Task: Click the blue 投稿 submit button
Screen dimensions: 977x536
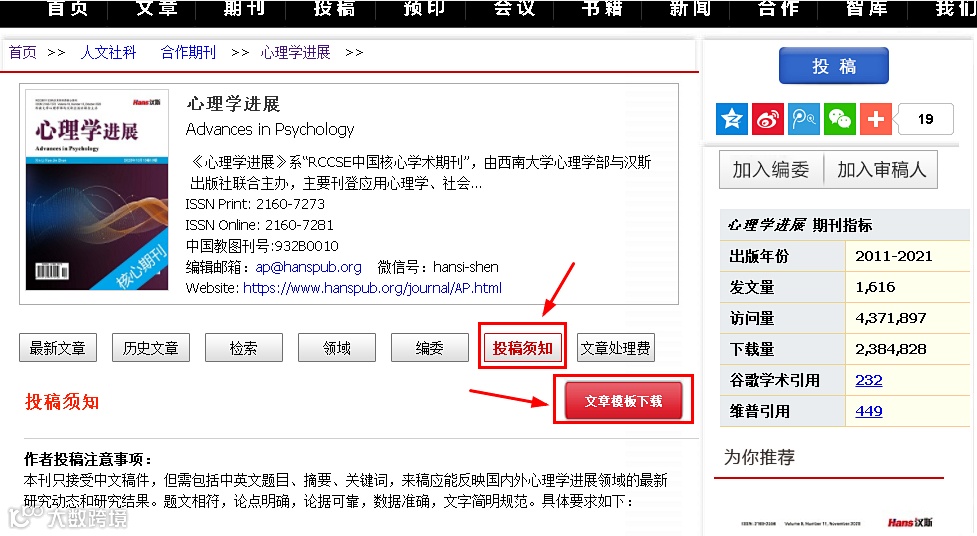Action: [834, 65]
